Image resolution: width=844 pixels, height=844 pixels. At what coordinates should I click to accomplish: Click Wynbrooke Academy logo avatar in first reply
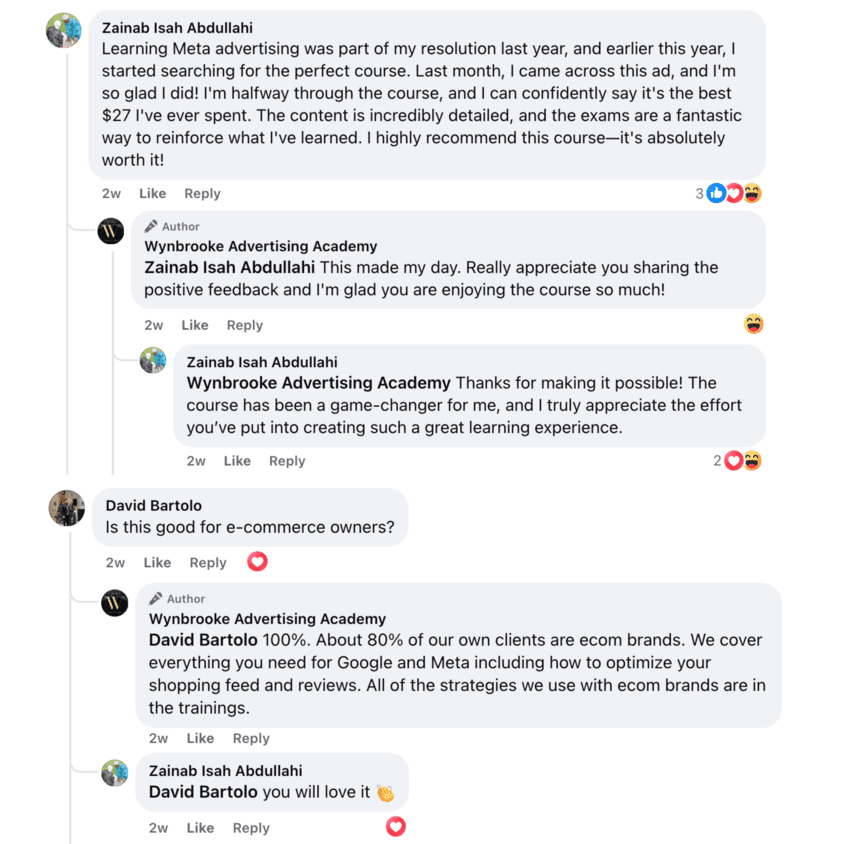coord(111,232)
